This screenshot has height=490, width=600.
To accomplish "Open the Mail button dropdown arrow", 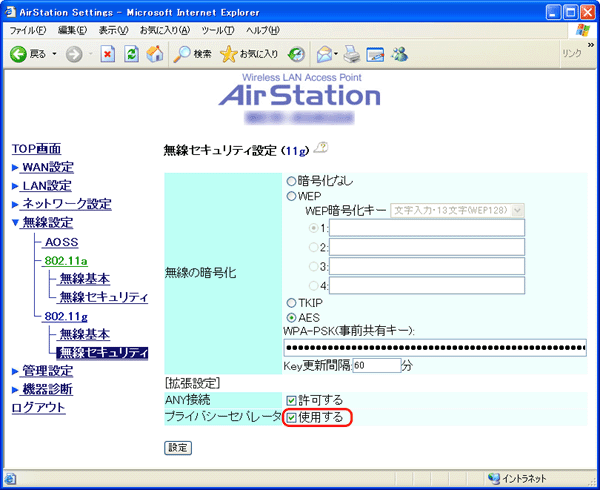I will (x=336, y=54).
